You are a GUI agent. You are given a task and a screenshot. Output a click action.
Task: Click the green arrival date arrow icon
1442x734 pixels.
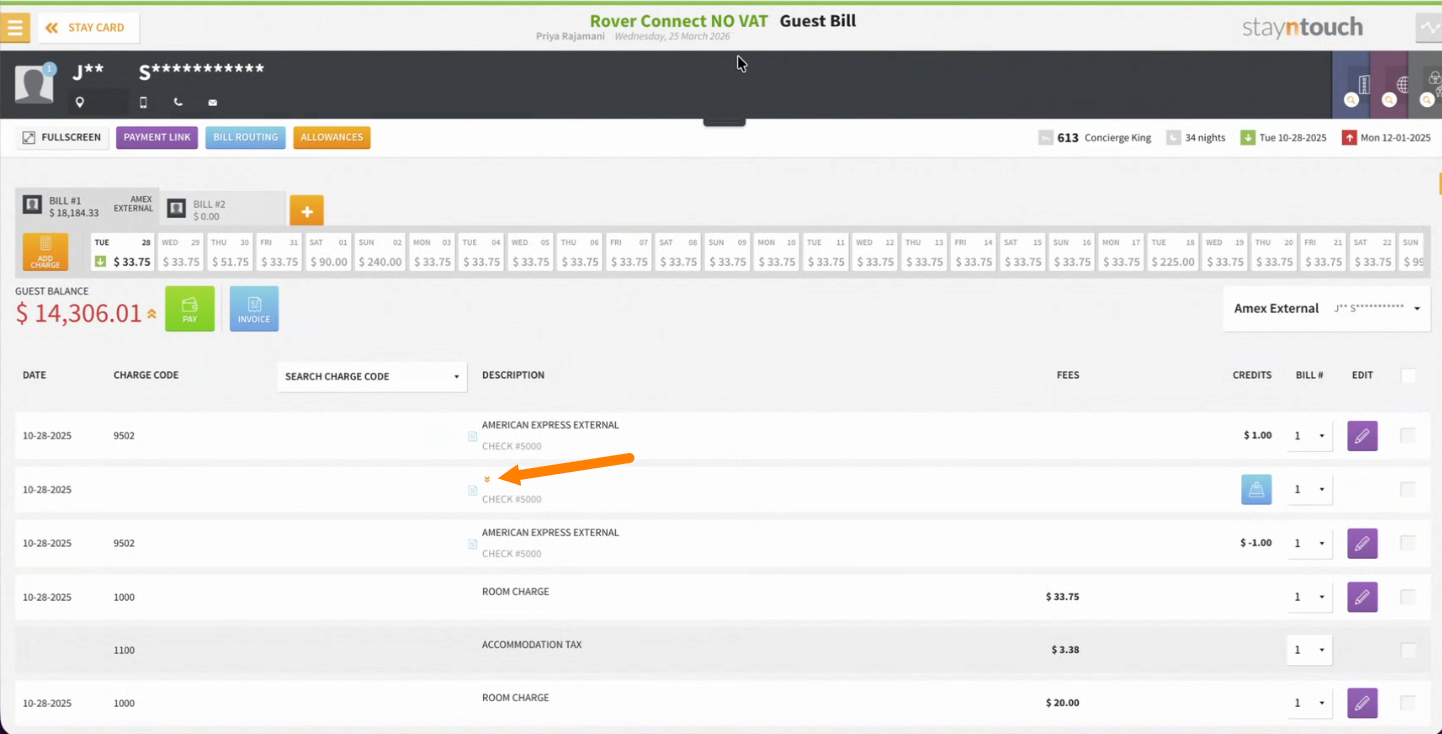point(1247,138)
